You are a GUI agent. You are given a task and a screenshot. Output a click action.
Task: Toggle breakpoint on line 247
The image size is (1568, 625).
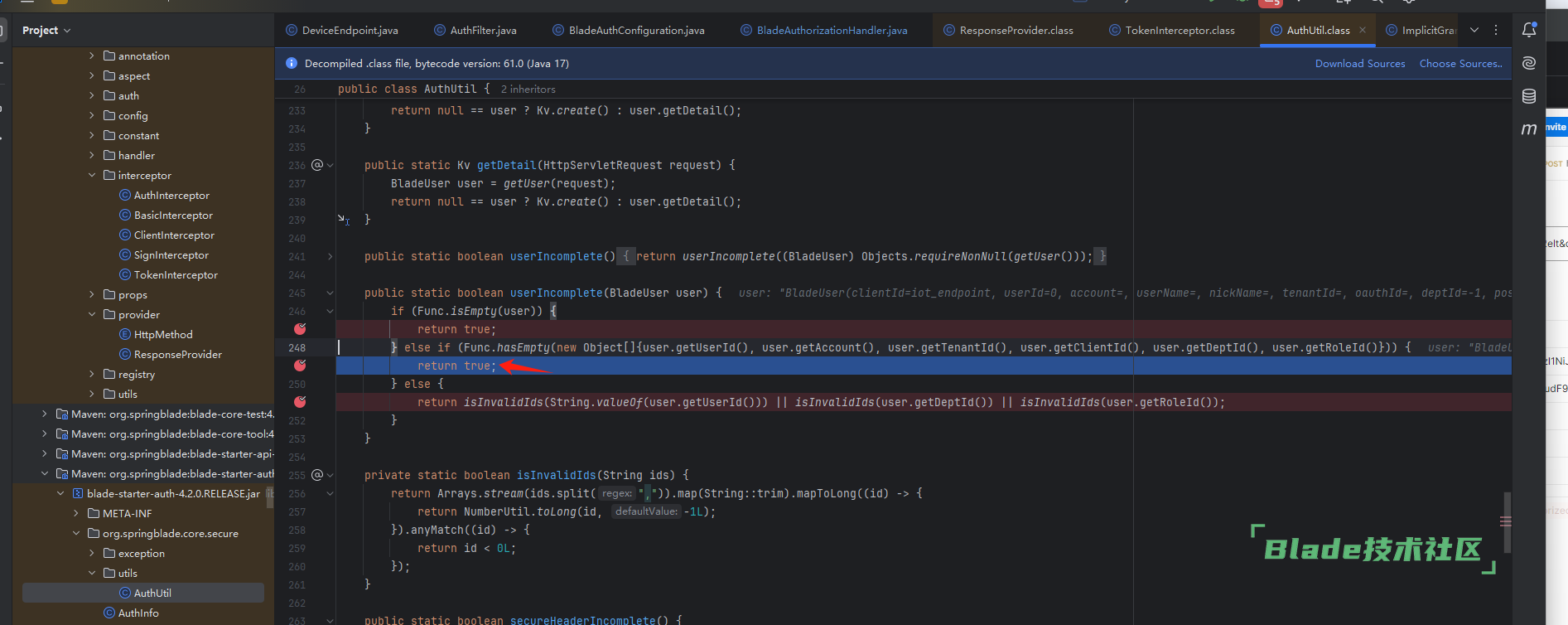point(300,329)
